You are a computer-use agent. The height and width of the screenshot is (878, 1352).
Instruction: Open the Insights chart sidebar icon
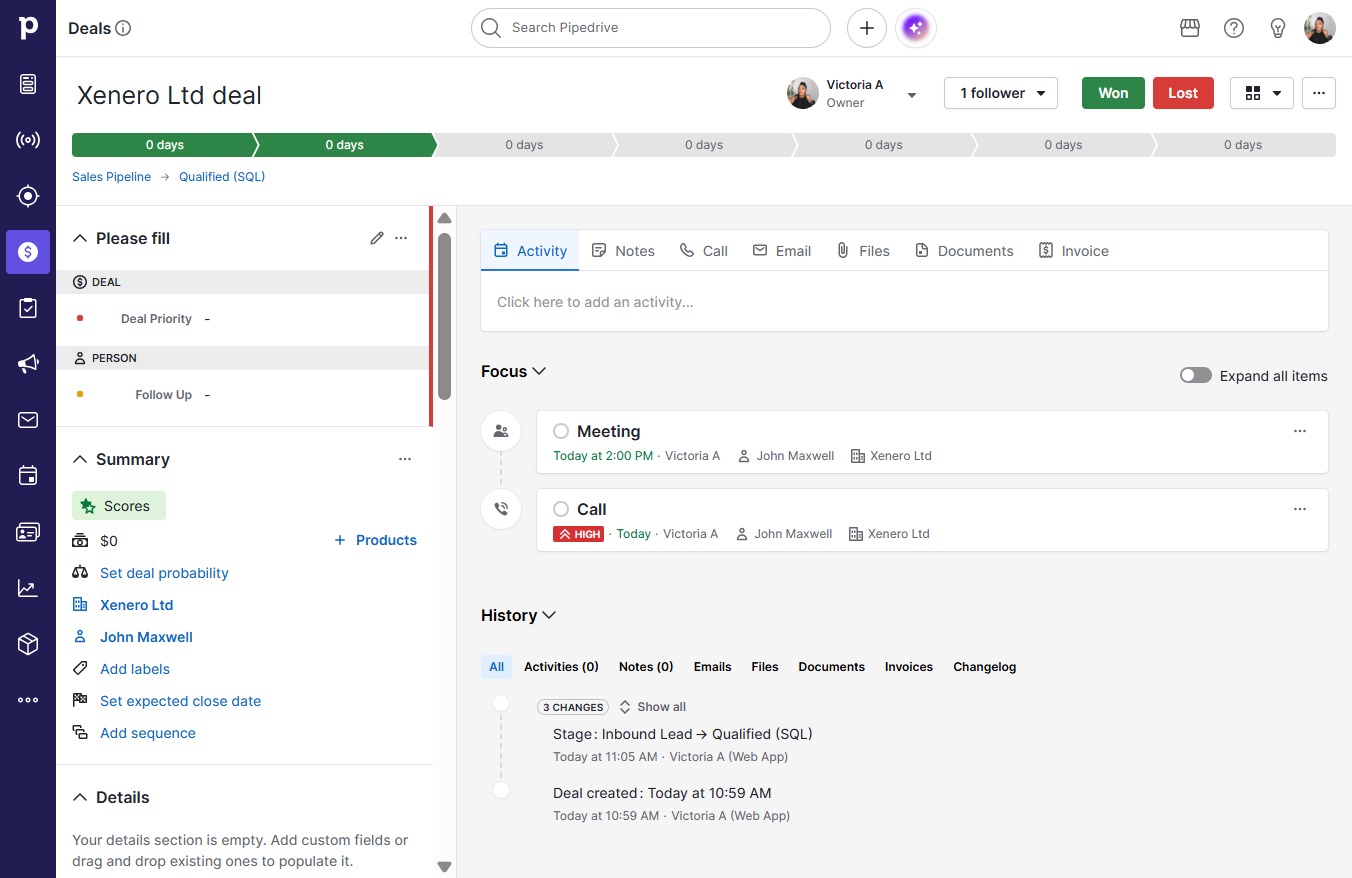tap(28, 588)
